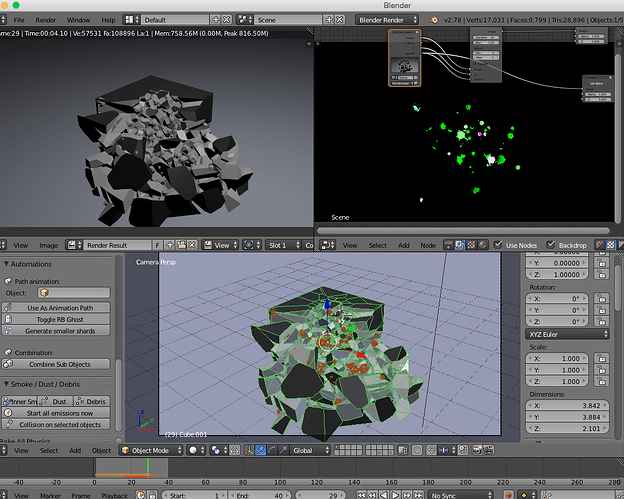Open the Window menu

click(x=78, y=20)
